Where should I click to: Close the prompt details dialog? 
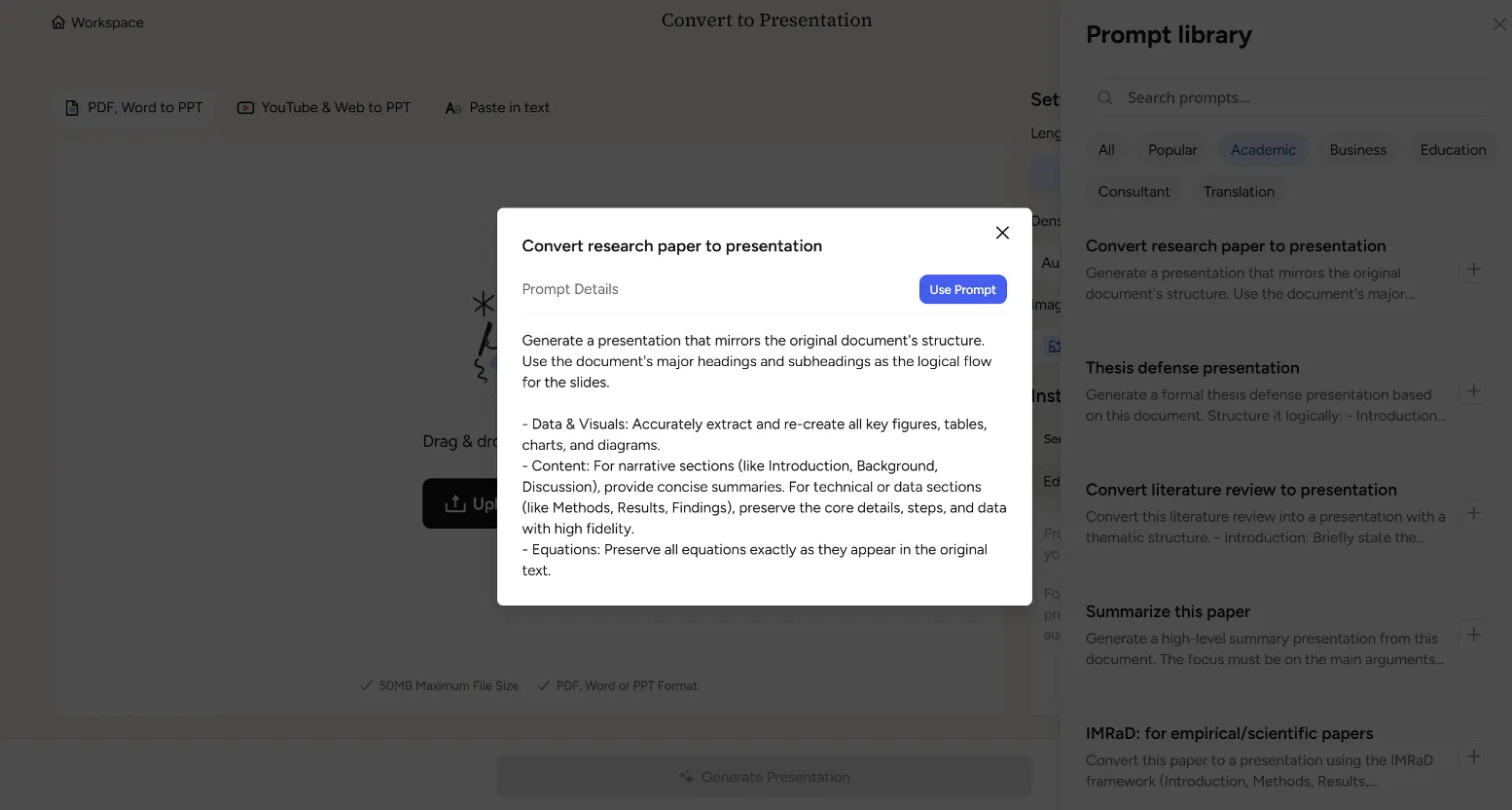click(1002, 233)
